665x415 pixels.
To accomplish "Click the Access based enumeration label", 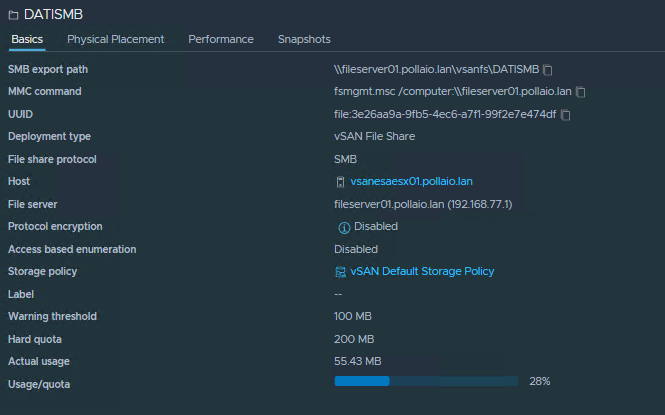I will [72, 249].
